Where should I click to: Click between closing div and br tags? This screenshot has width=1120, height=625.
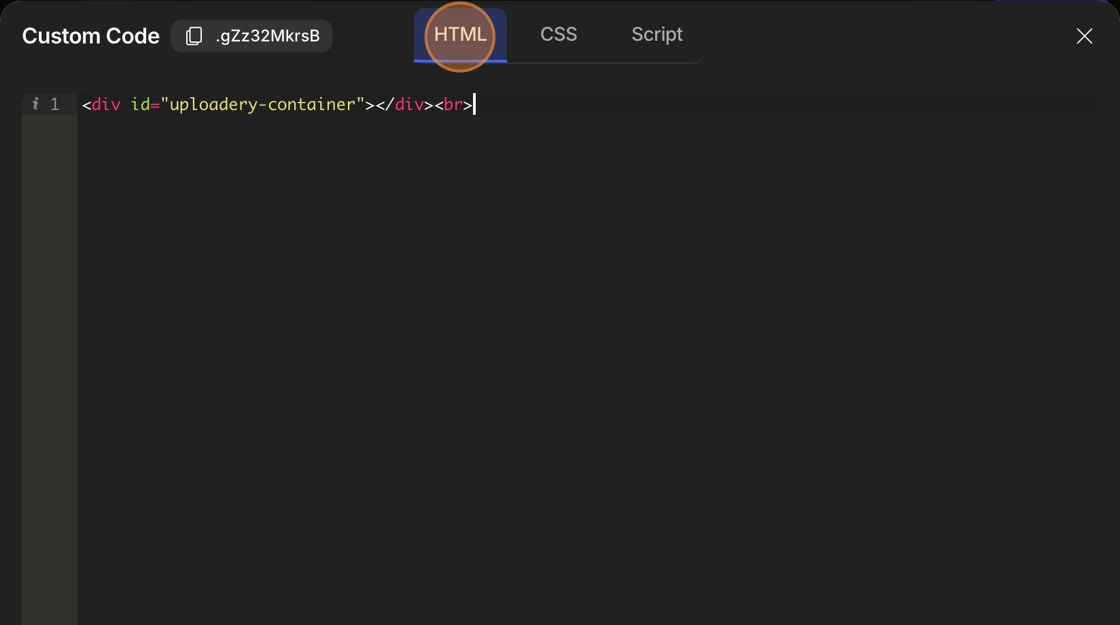434,104
